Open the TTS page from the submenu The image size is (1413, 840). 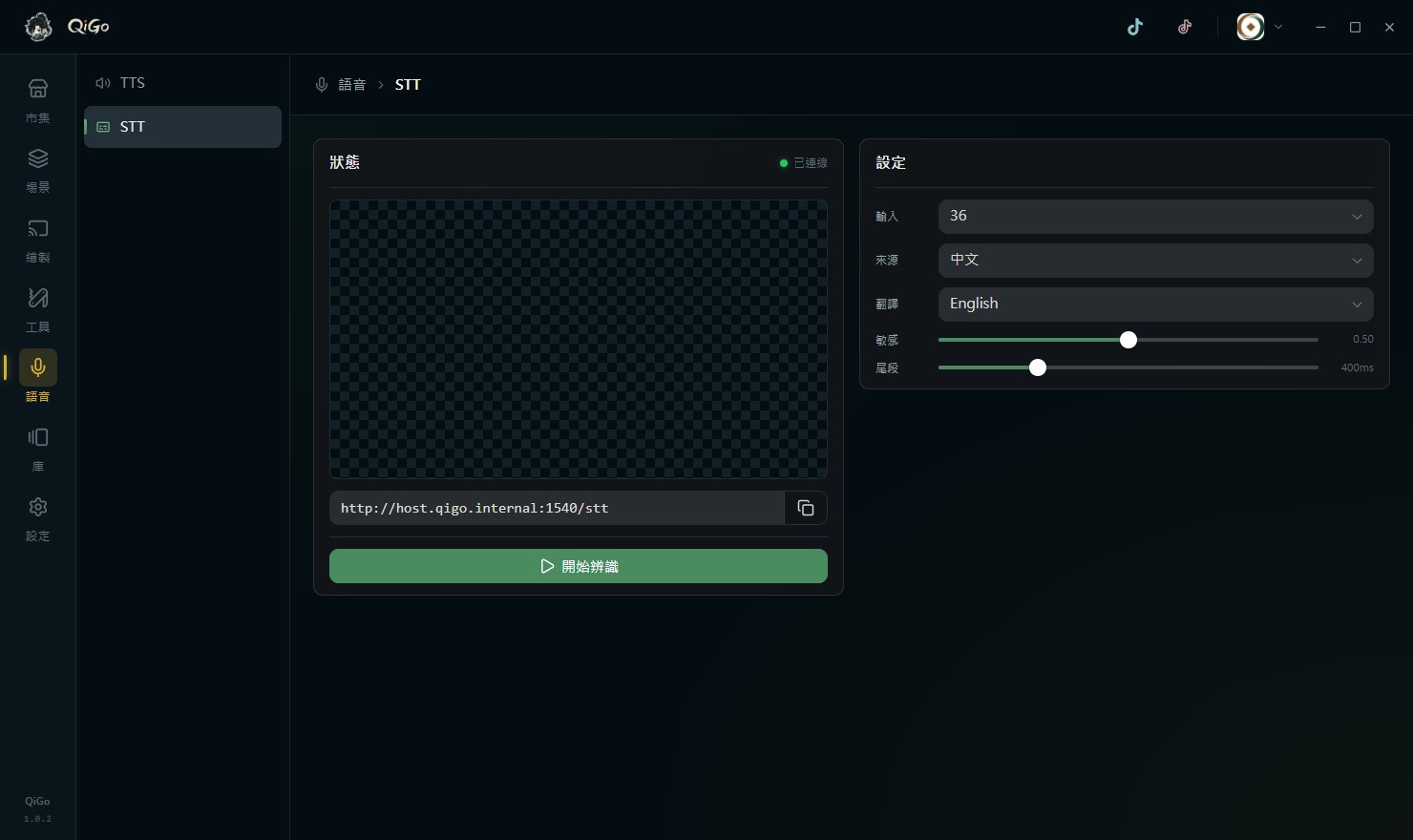[182, 83]
